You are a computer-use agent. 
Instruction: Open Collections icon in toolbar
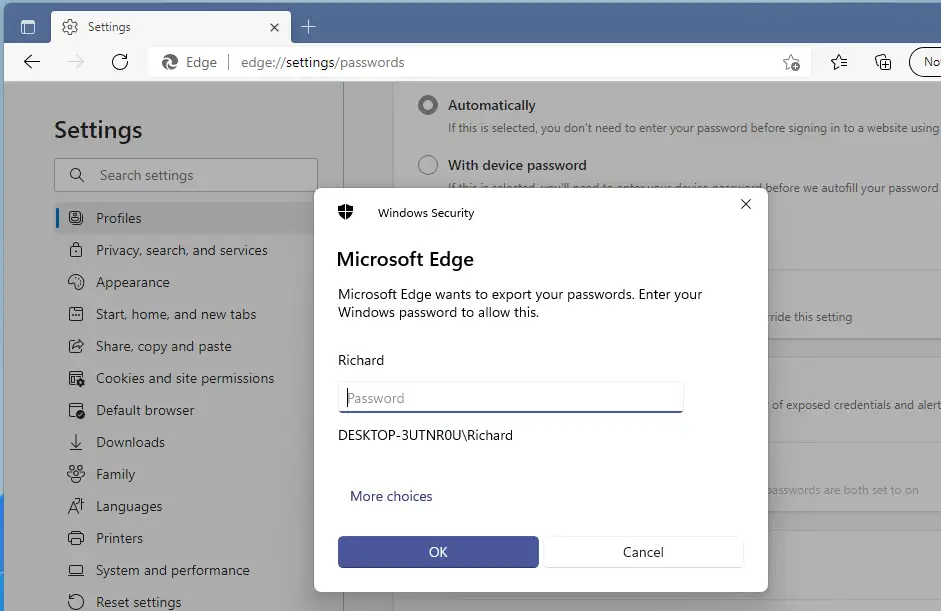(x=883, y=62)
